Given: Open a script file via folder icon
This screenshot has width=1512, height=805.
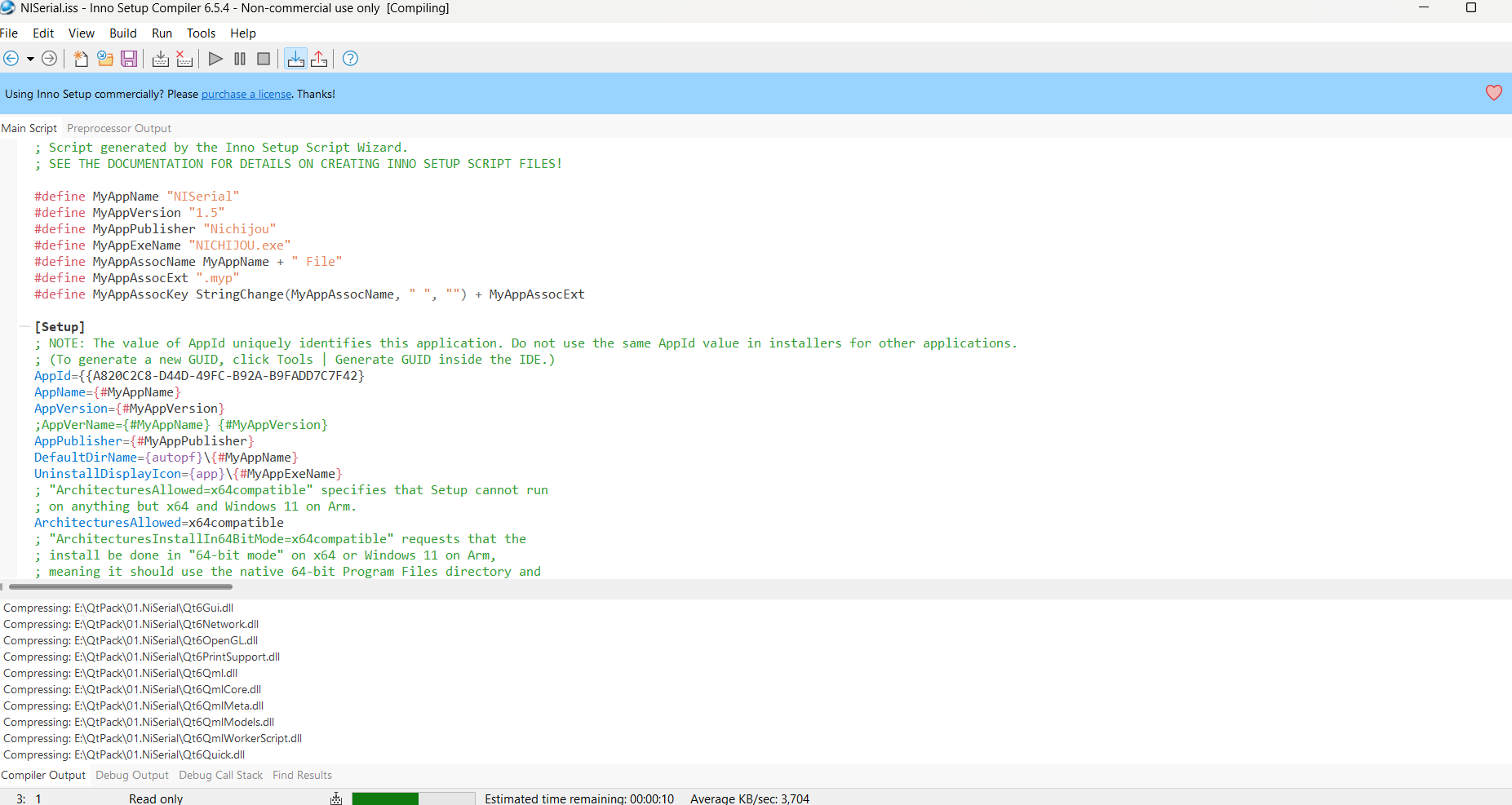Looking at the screenshot, I should pos(105,59).
